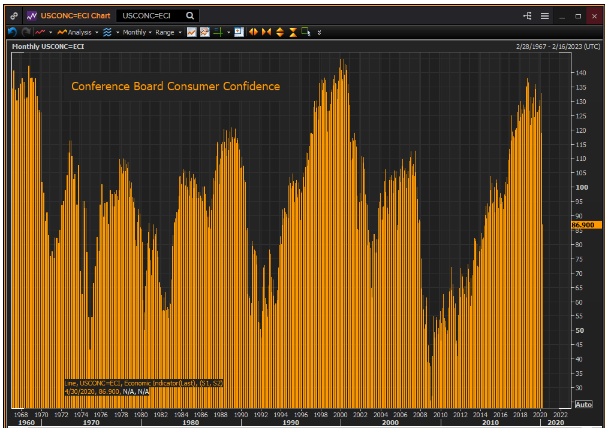The image size is (611, 434).
Task: Click the 86.900 last value label
Action: pyautogui.click(x=586, y=225)
